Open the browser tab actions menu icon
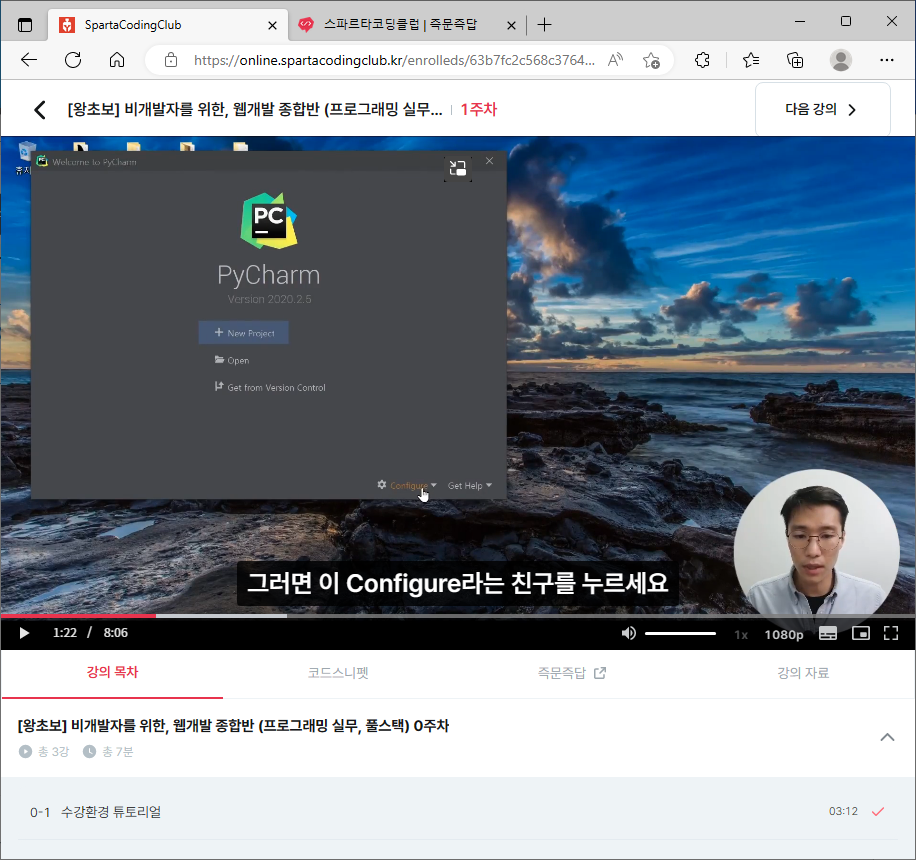The width and height of the screenshot is (916, 860). click(25, 25)
